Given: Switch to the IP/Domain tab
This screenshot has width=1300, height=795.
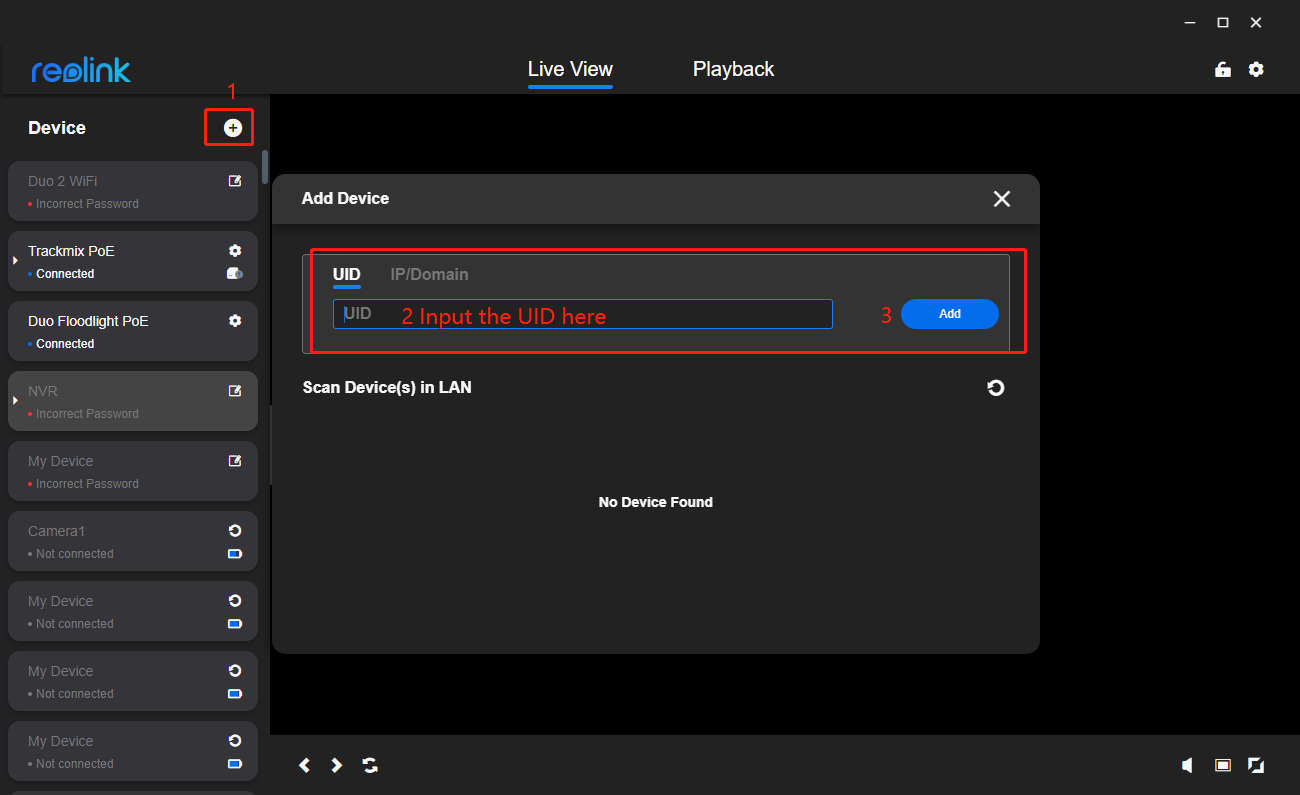Looking at the screenshot, I should [429, 274].
